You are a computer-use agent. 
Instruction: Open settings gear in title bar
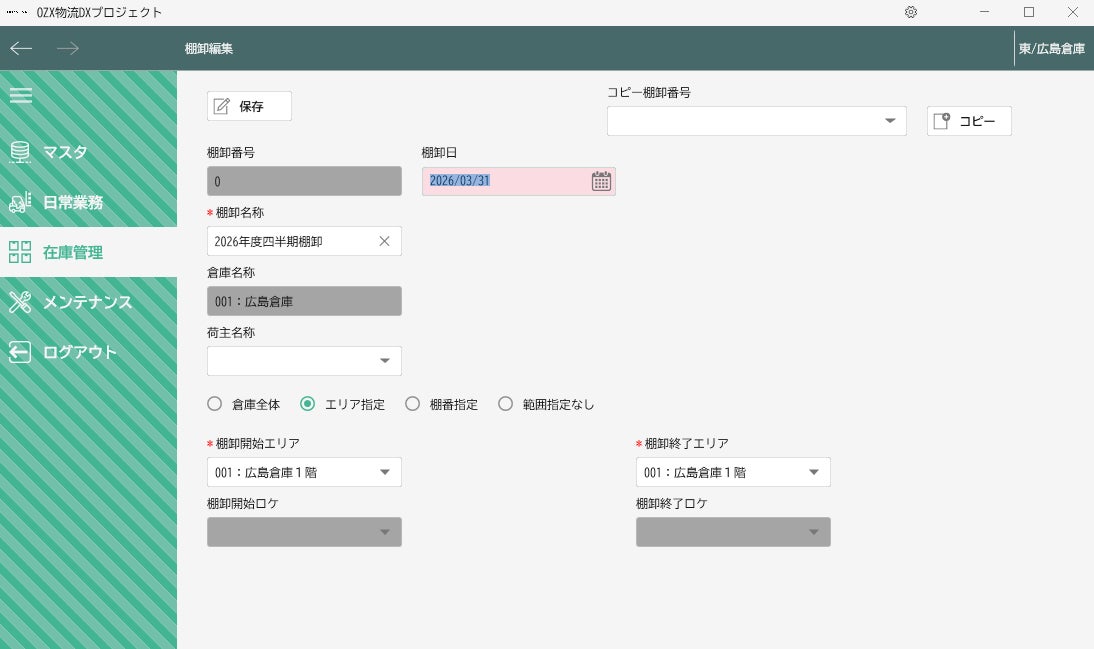pyautogui.click(x=911, y=12)
